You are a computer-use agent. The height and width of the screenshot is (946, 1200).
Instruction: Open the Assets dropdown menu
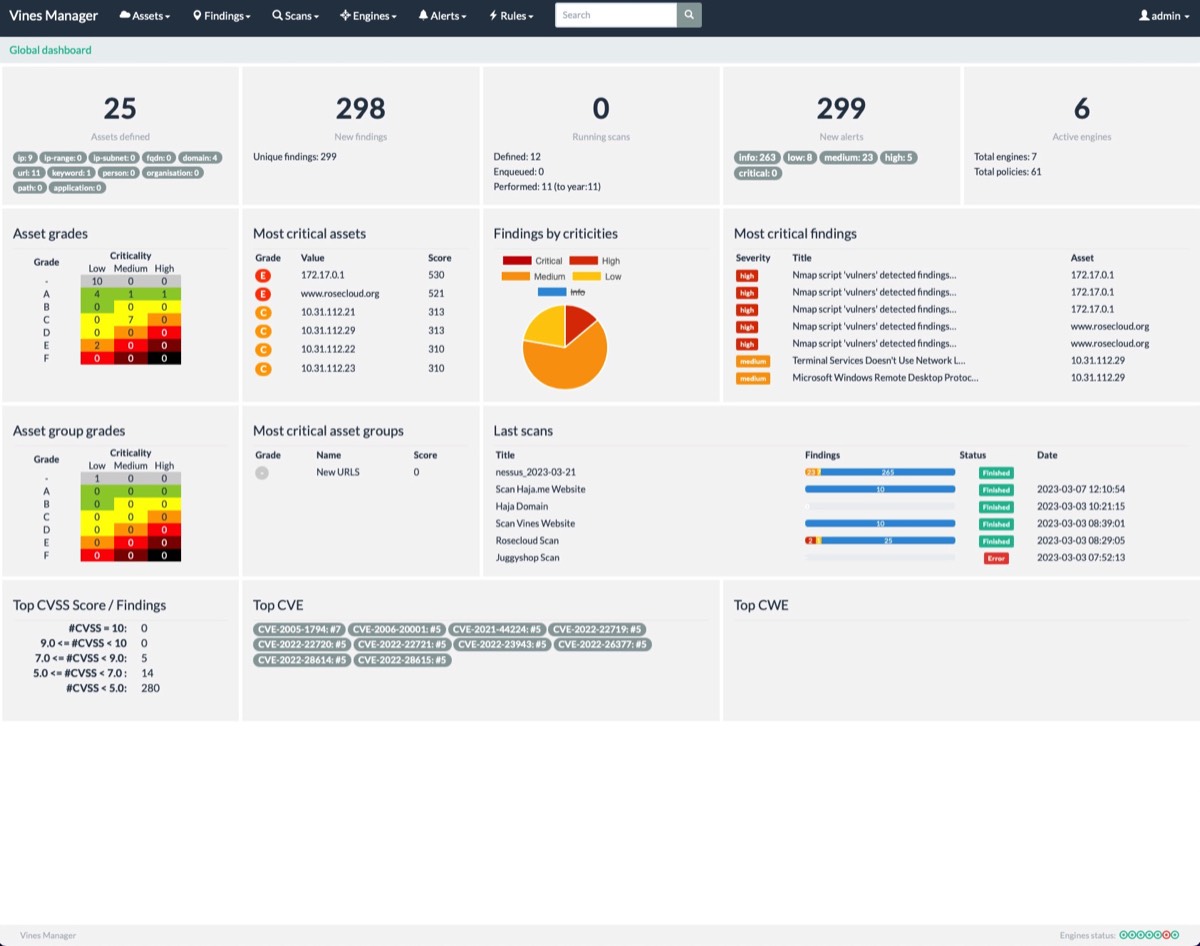pyautogui.click(x=144, y=16)
